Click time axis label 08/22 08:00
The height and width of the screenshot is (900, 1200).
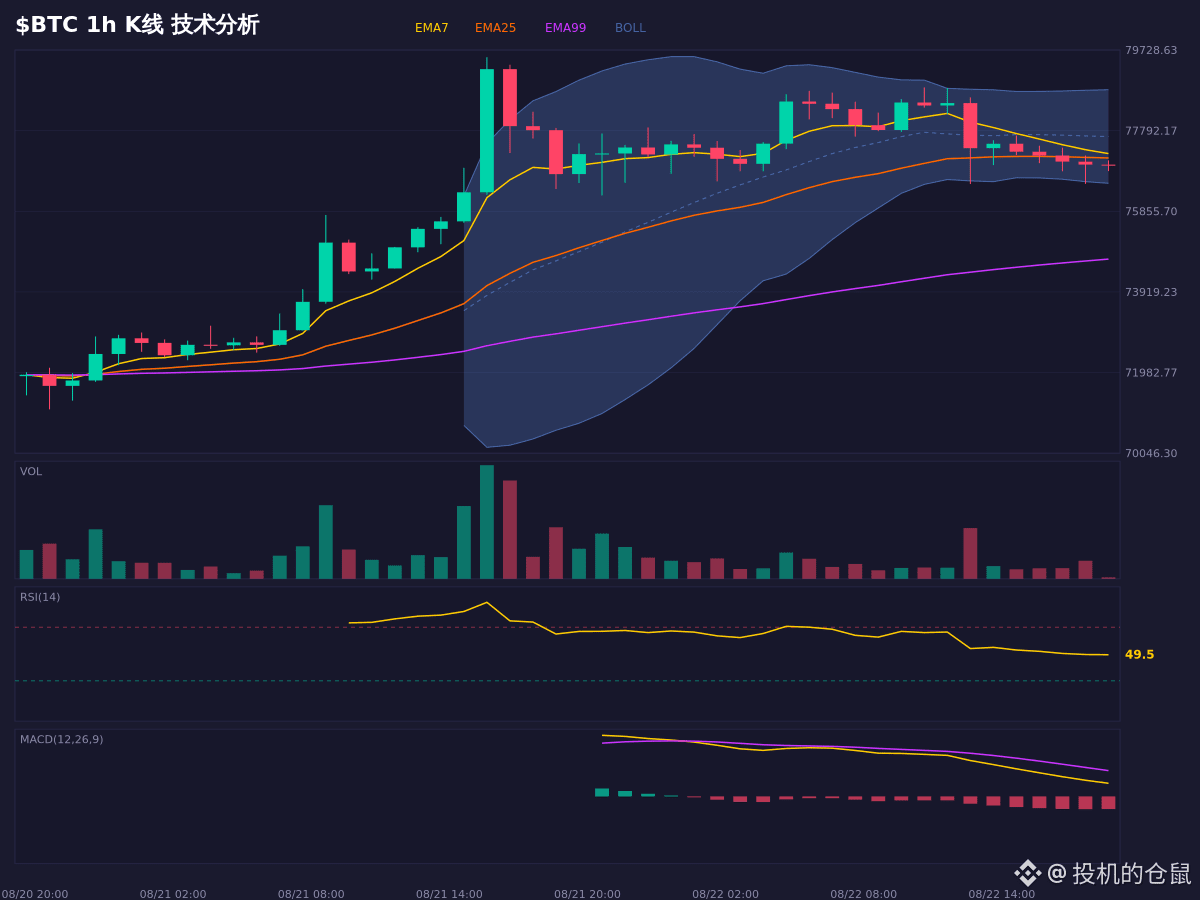863,894
